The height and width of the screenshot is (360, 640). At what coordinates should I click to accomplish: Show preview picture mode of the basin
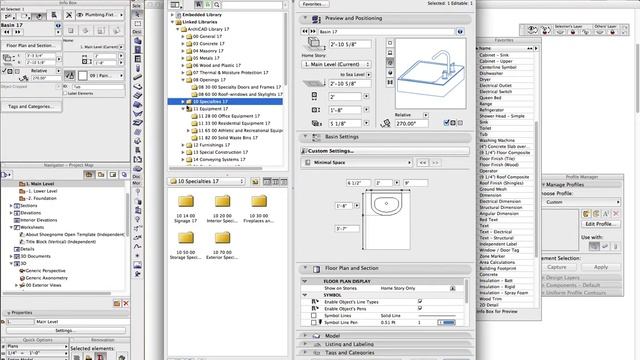390,82
